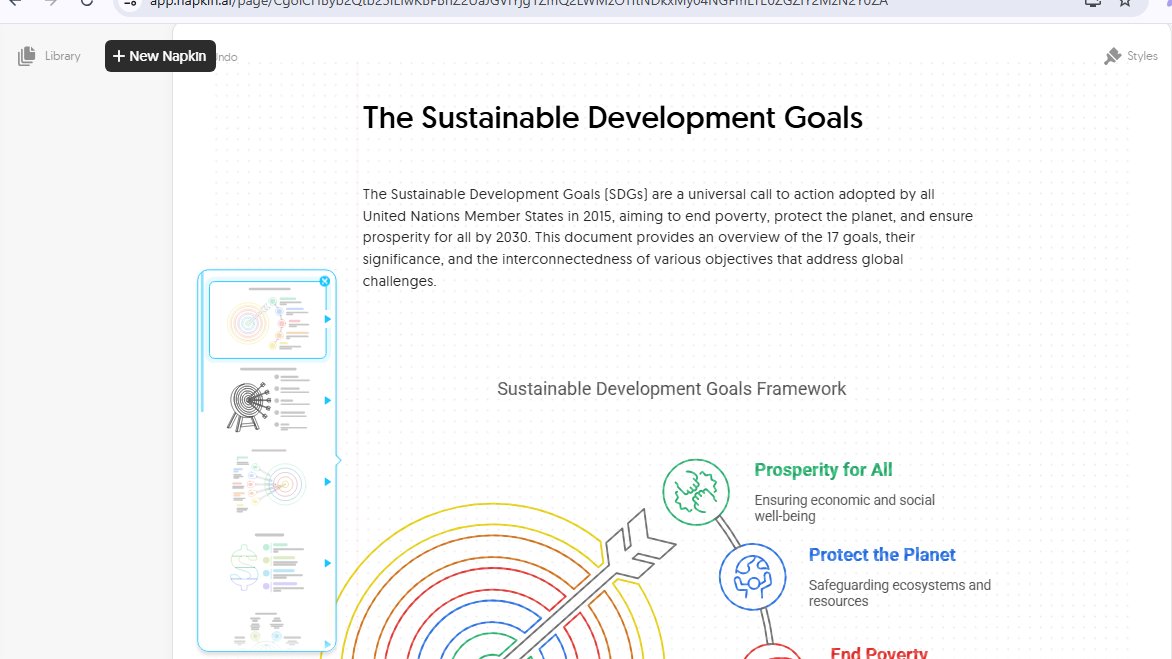Expand variations for the sketch dartboard thumbnail
Image resolution: width=1172 pixels, height=659 pixels.
click(327, 400)
